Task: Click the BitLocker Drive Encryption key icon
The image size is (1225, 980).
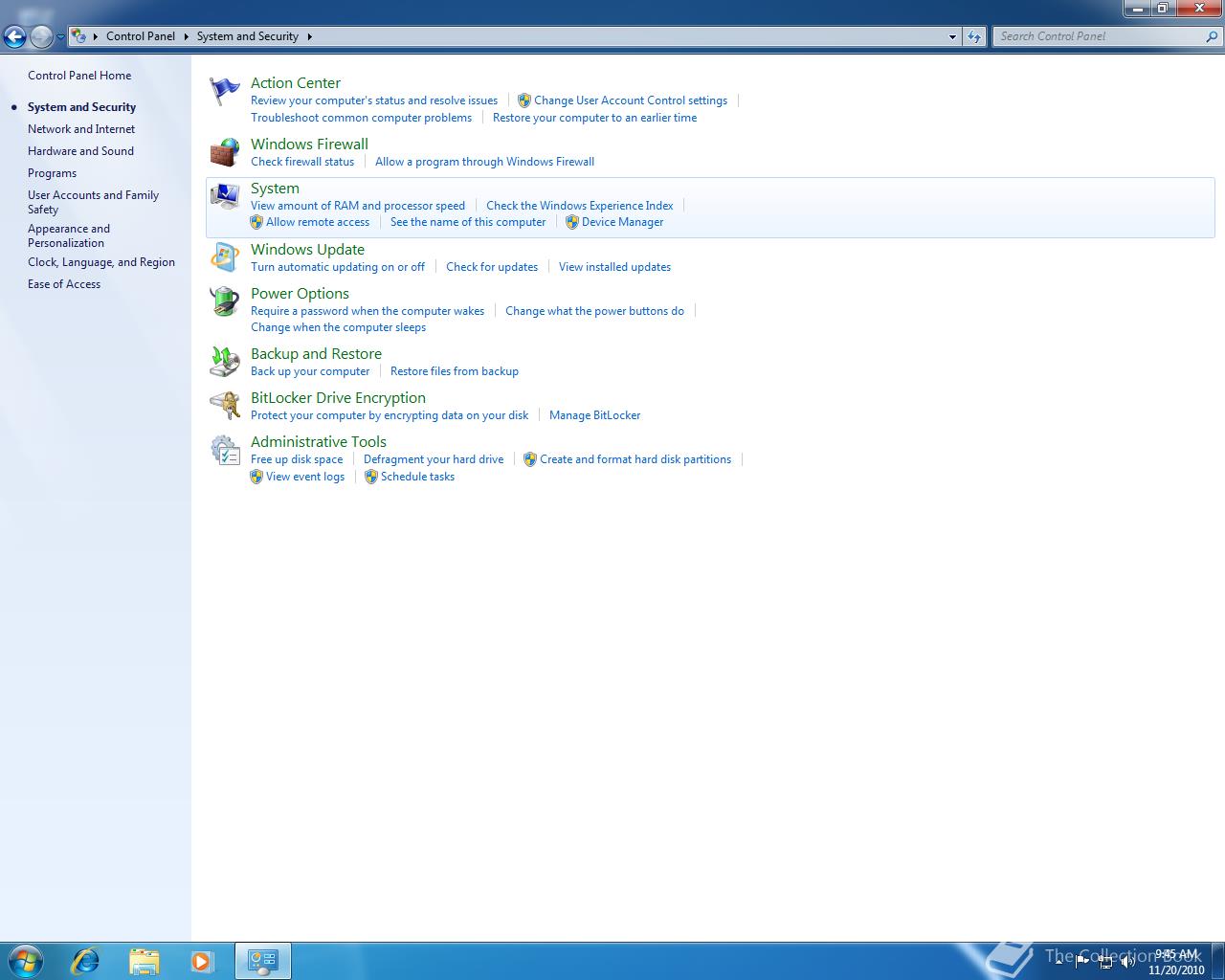Action: [225, 406]
